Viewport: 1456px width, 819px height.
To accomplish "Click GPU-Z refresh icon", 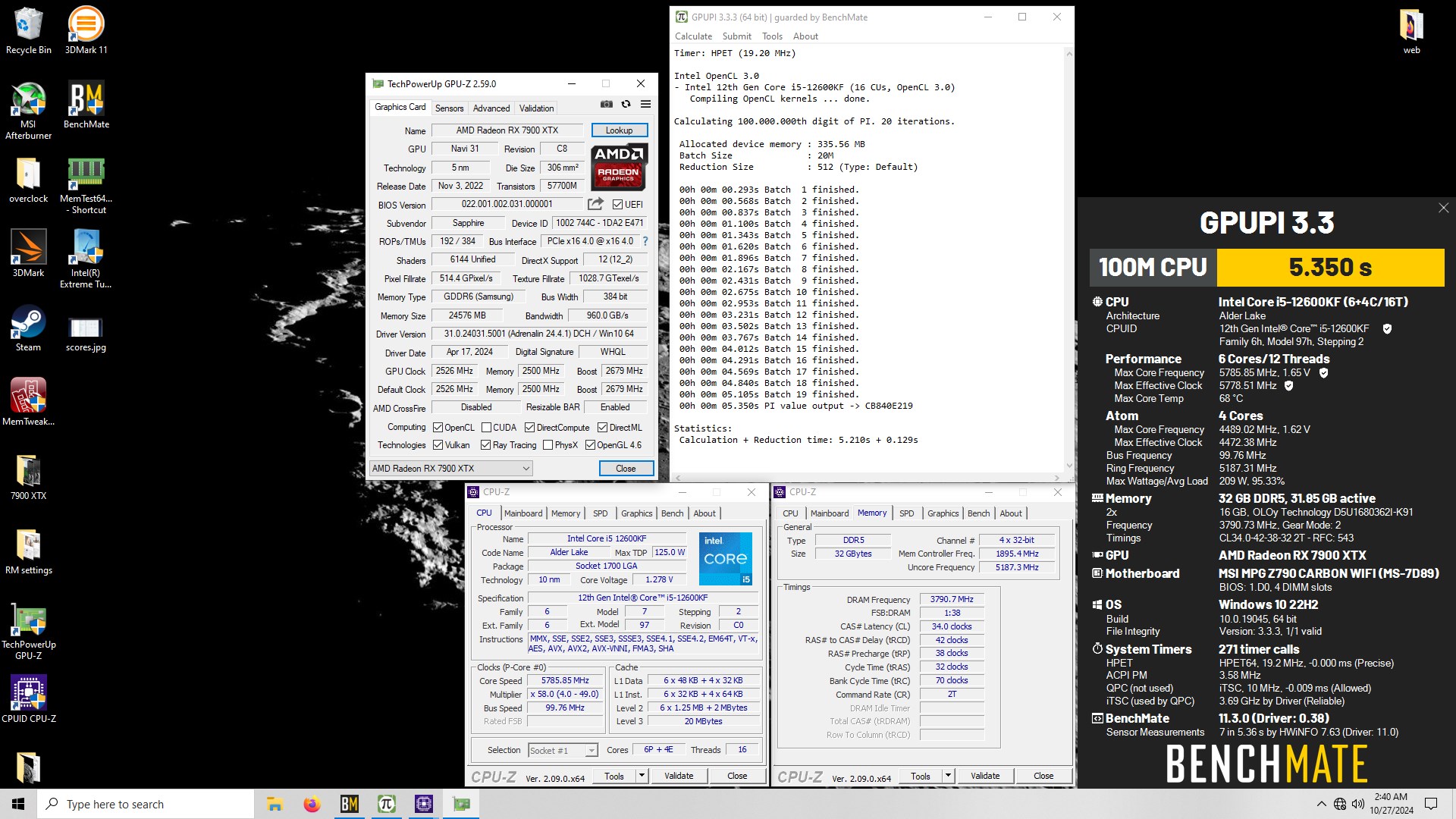I will pyautogui.click(x=626, y=104).
